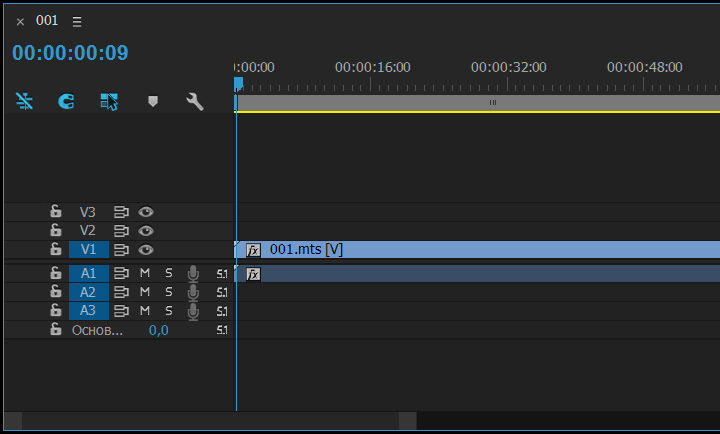This screenshot has width=720, height=434.
Task: Click horizontal zoom scrollbar left handle
Action: pyautogui.click(x=13, y=421)
